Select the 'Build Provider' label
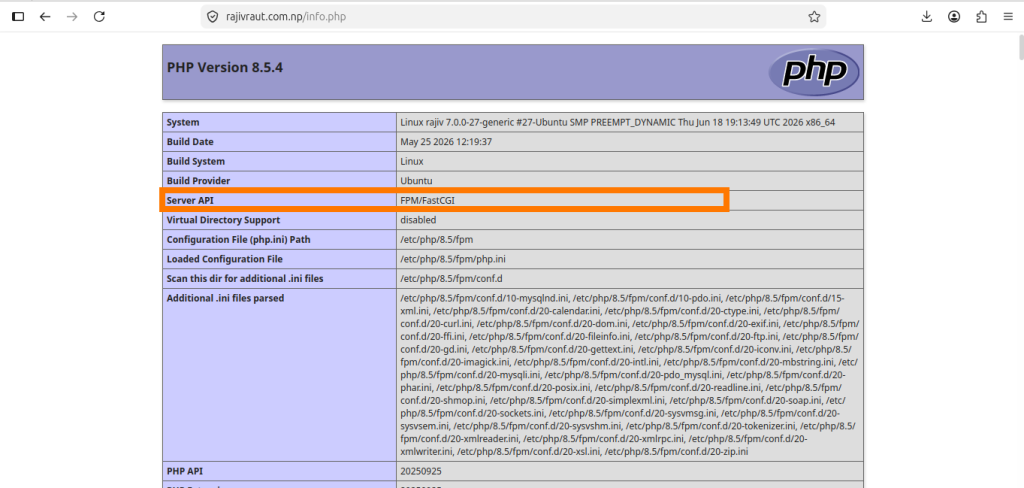Screen dimensions: 1024x488 (x=199, y=181)
